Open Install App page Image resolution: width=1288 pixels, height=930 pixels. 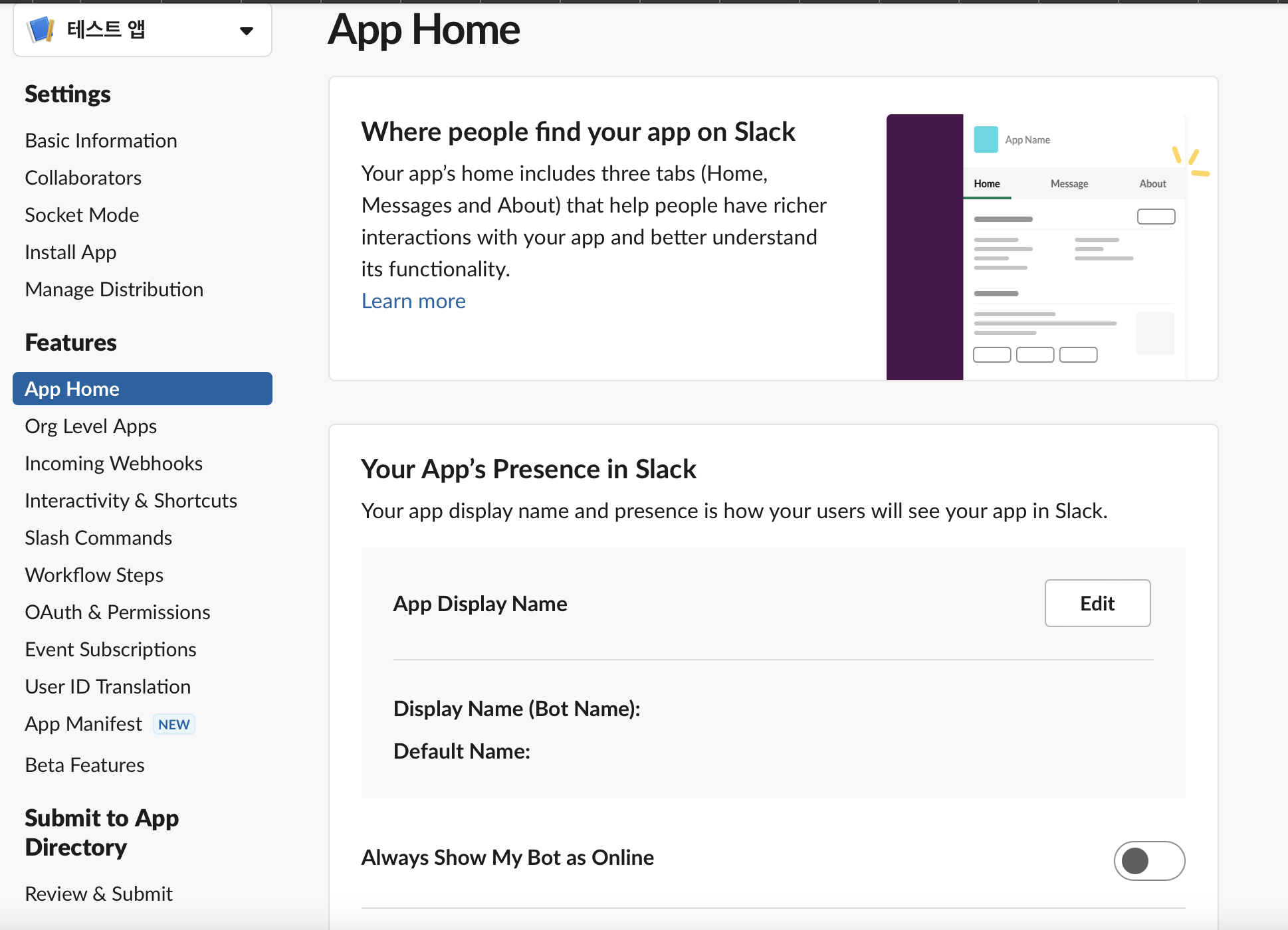pyautogui.click(x=70, y=252)
